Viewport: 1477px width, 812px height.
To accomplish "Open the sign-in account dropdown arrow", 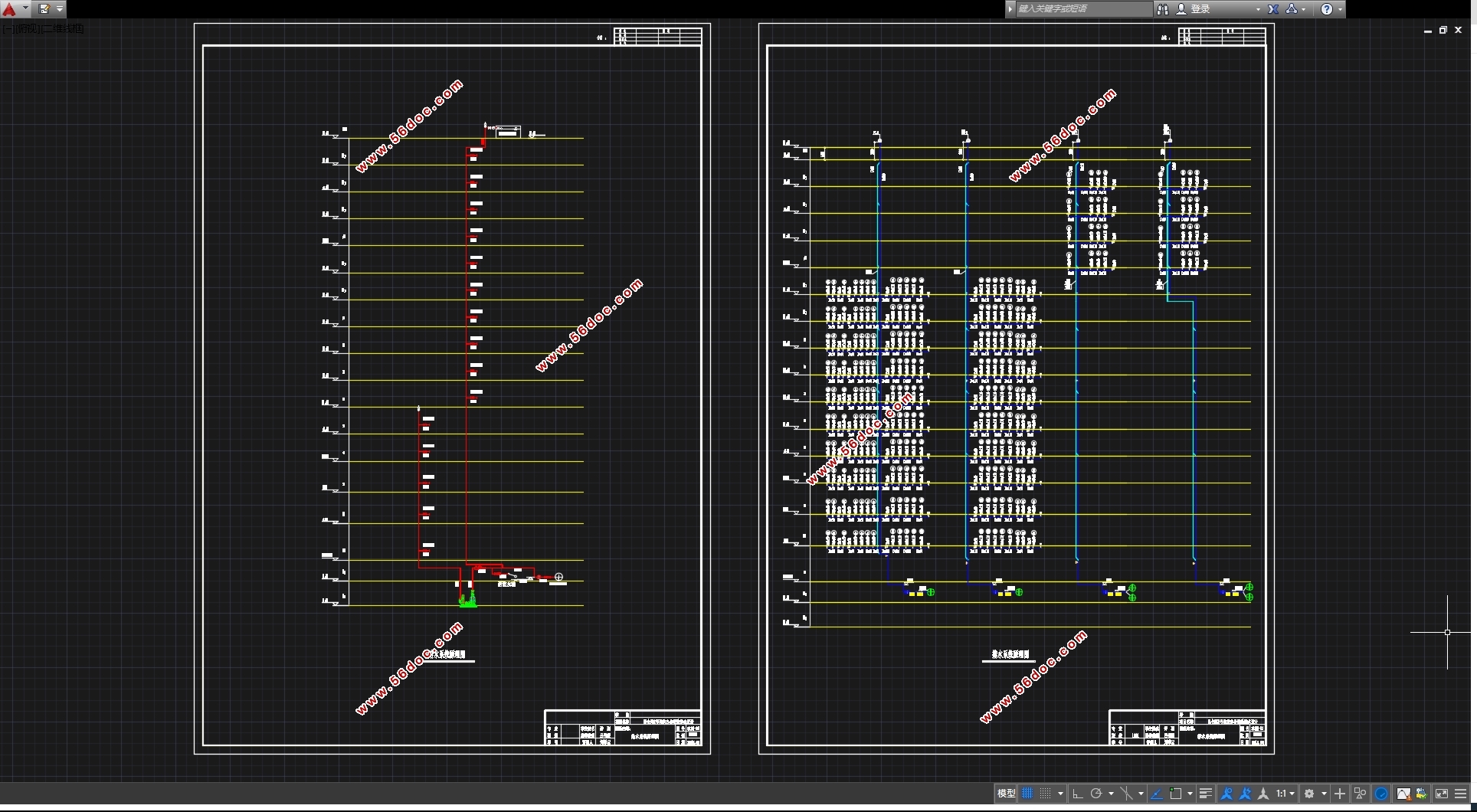I will click(1258, 9).
